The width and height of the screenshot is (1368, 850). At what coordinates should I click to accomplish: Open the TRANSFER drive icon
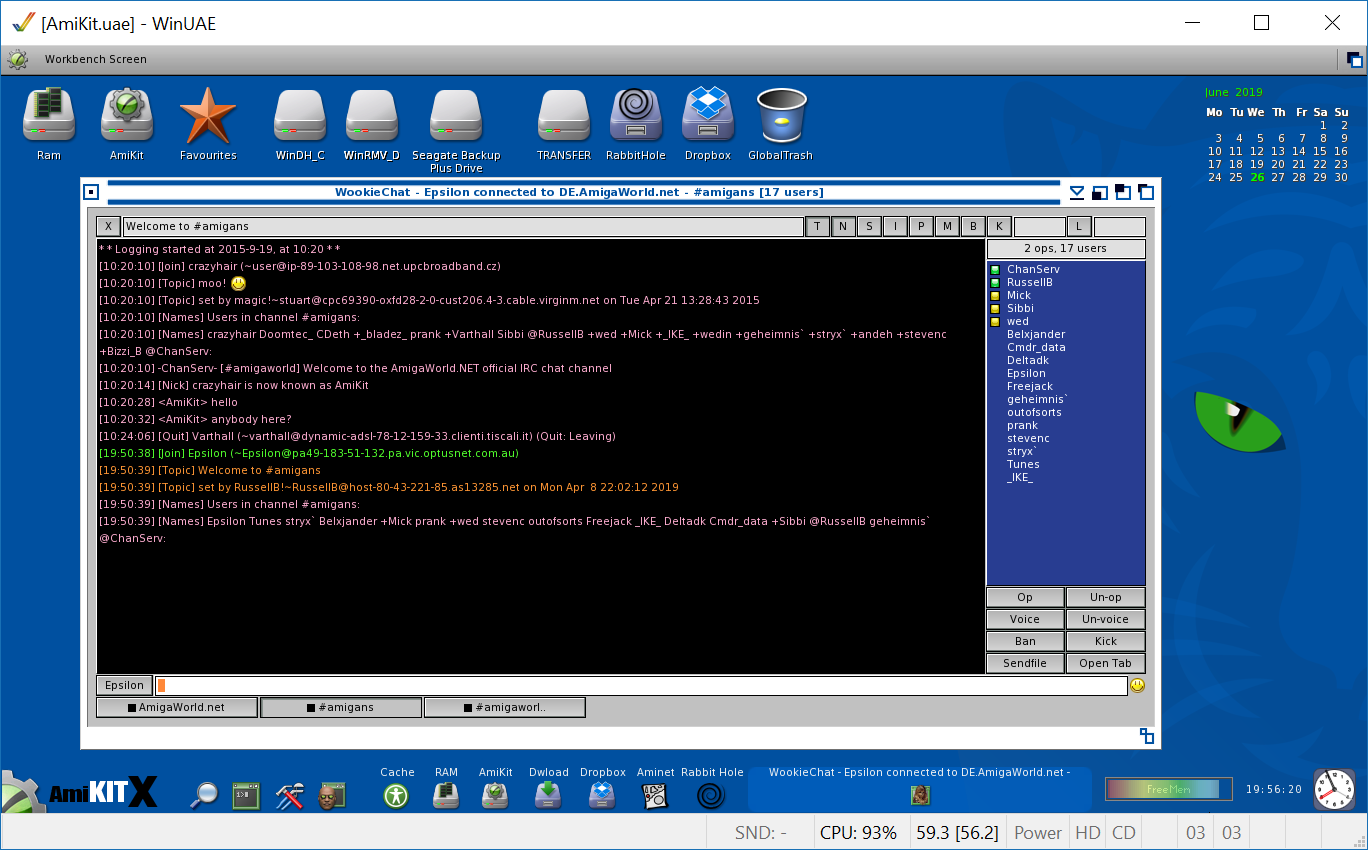pos(564,115)
